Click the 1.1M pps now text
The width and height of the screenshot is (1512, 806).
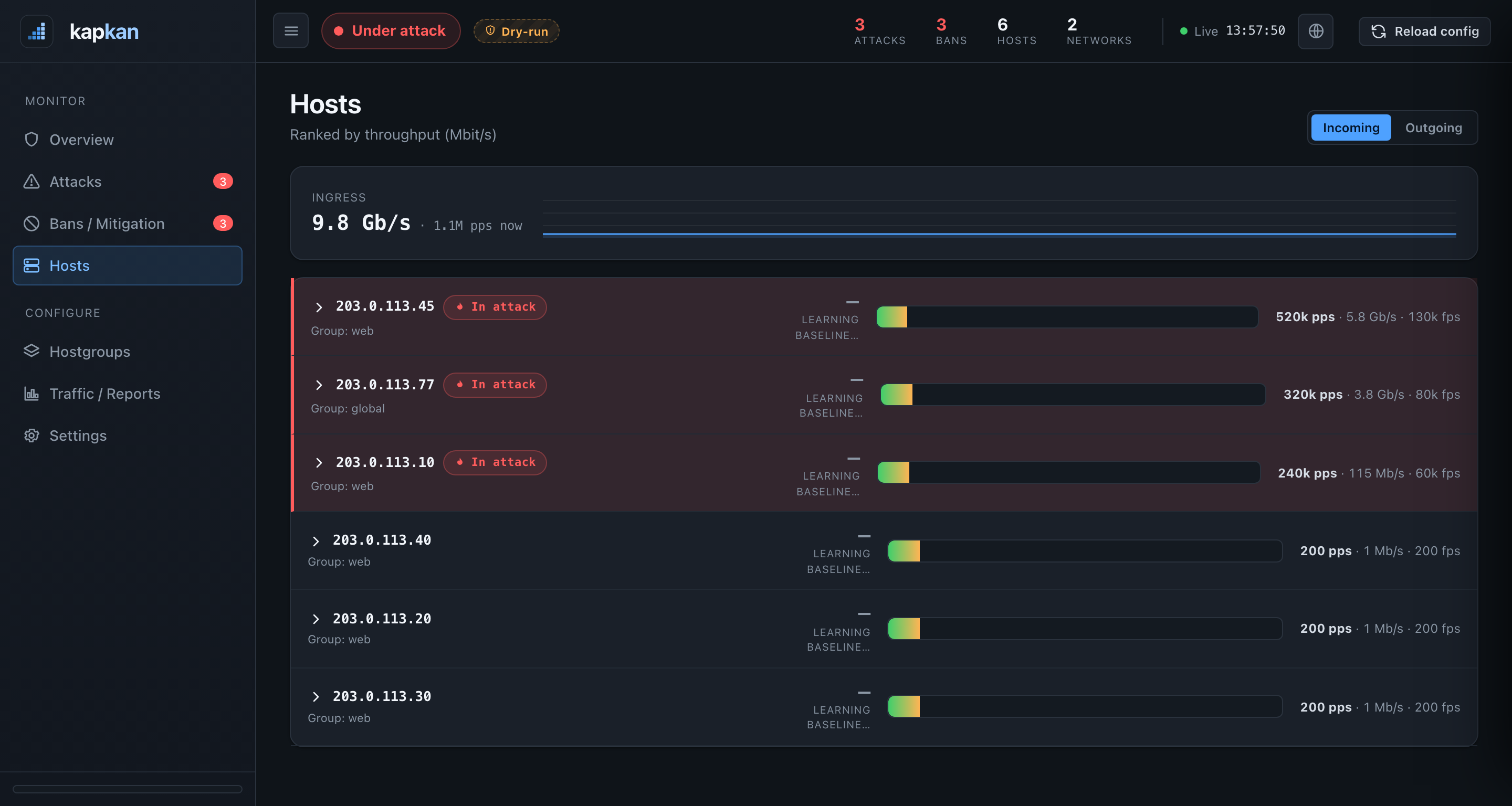(x=477, y=225)
